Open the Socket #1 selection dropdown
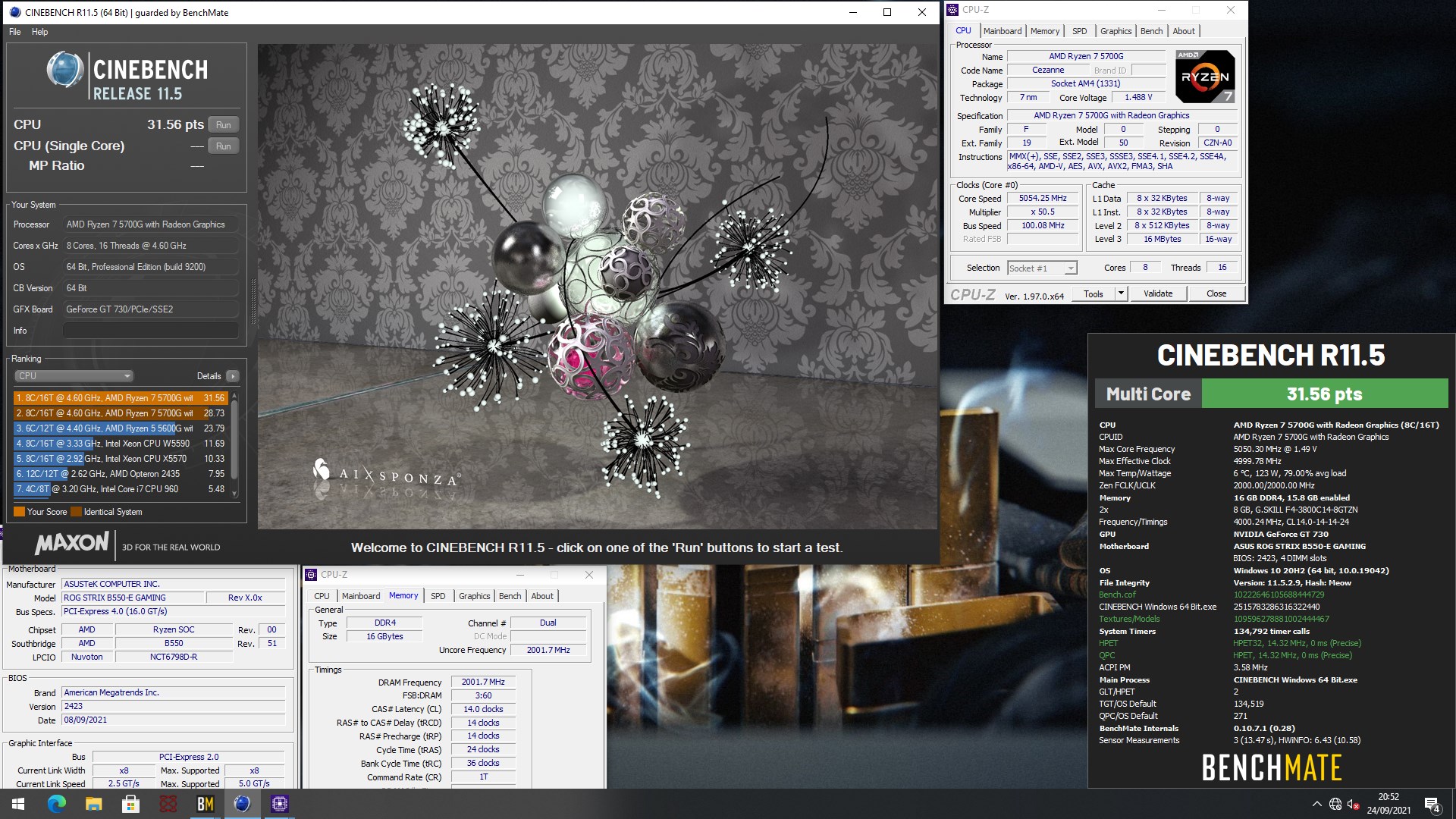Screen dimensions: 1456x819 coord(1042,268)
